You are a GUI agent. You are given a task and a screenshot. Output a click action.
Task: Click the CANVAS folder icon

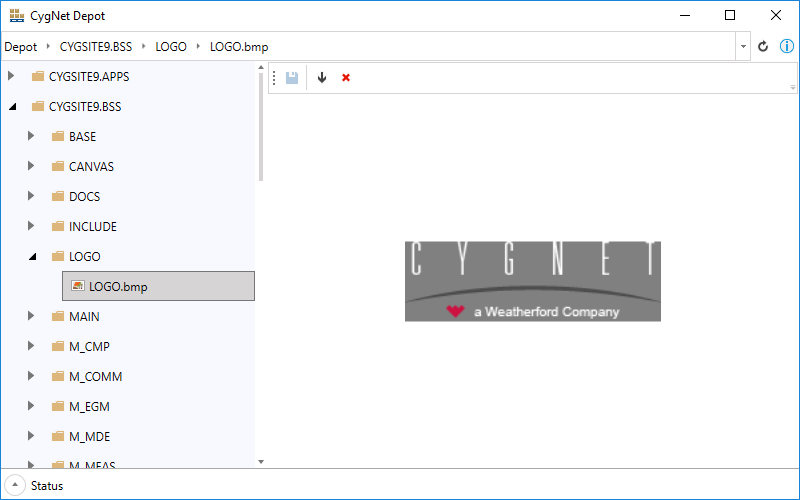[58, 166]
